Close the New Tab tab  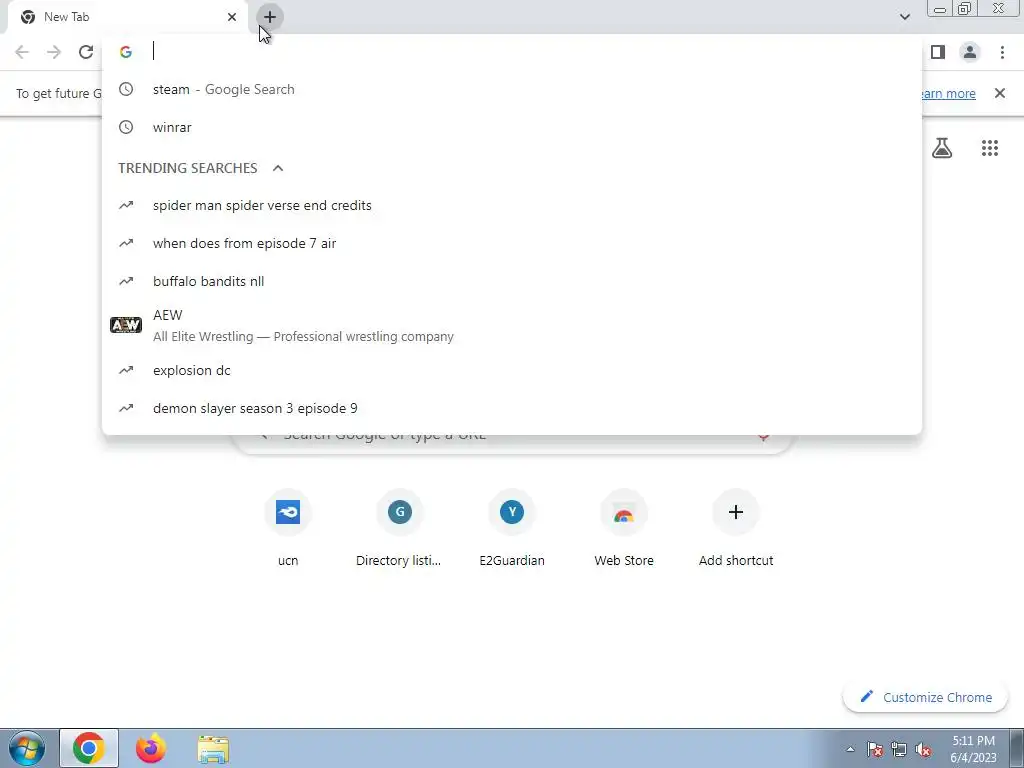[x=232, y=17]
